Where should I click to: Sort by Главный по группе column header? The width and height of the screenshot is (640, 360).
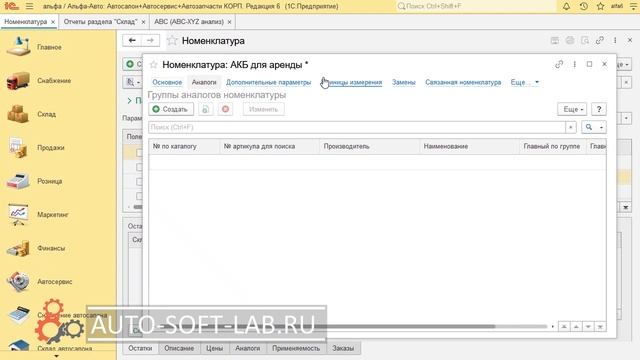552,146
